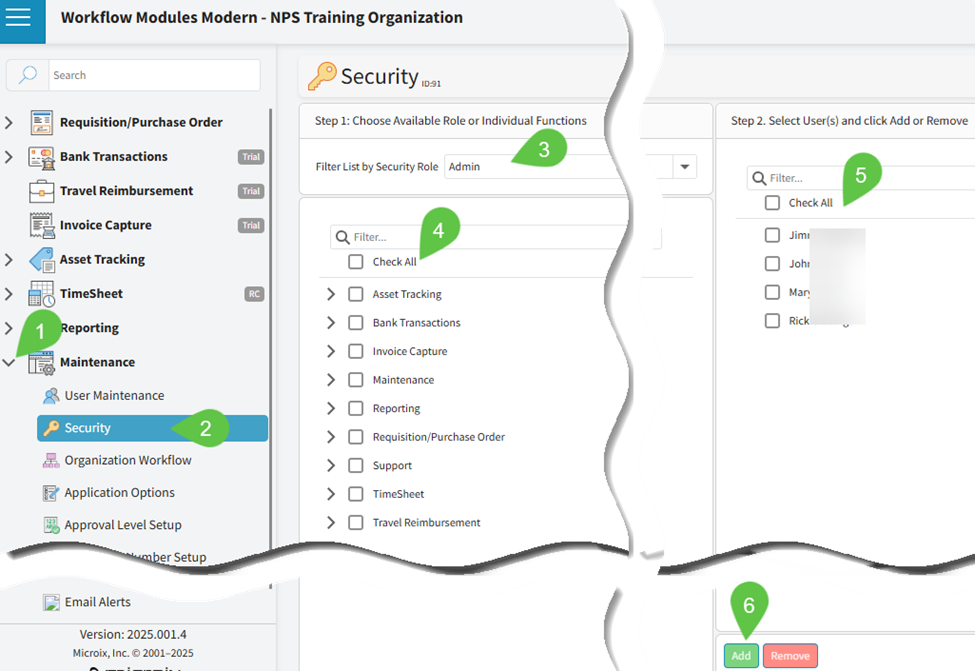975x671 pixels.
Task: Click the Requisition/Purchase Order module icon
Action: (x=42, y=122)
